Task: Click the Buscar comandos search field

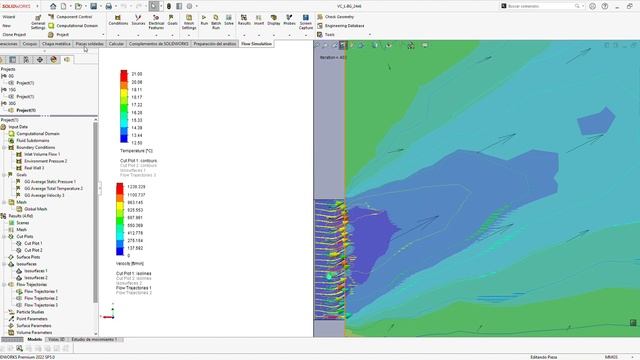Action: click(x=540, y=6)
